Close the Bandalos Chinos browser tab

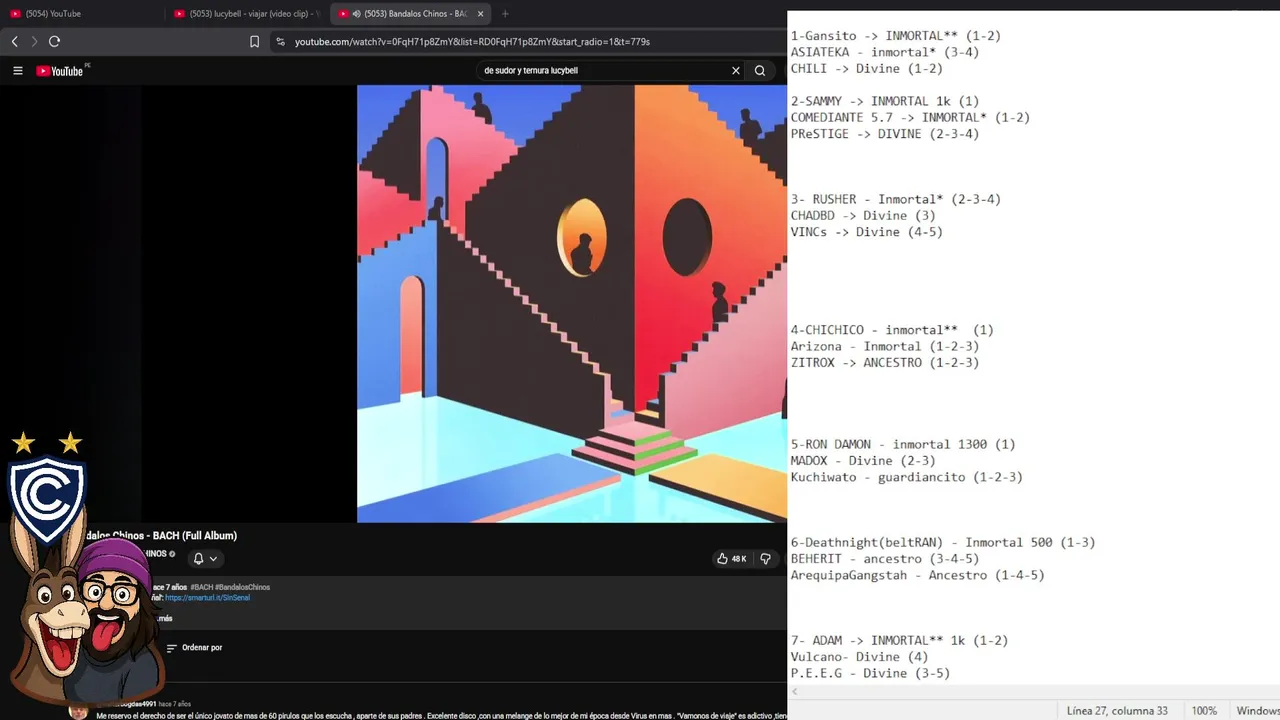point(481,14)
